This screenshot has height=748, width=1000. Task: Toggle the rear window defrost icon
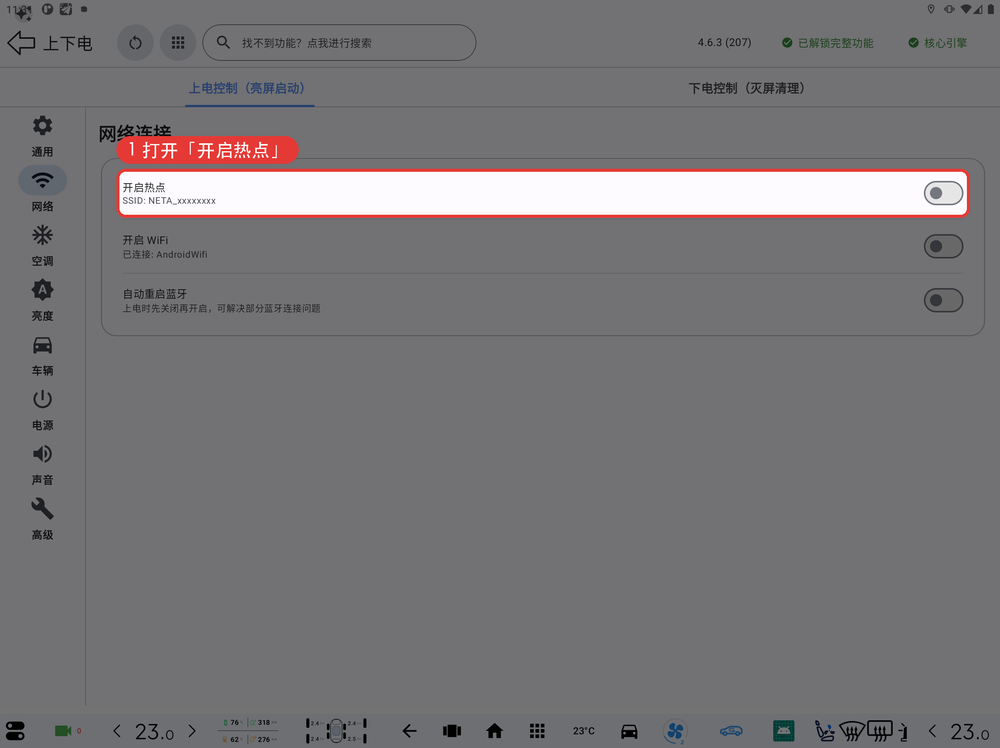pyautogui.click(x=880, y=731)
